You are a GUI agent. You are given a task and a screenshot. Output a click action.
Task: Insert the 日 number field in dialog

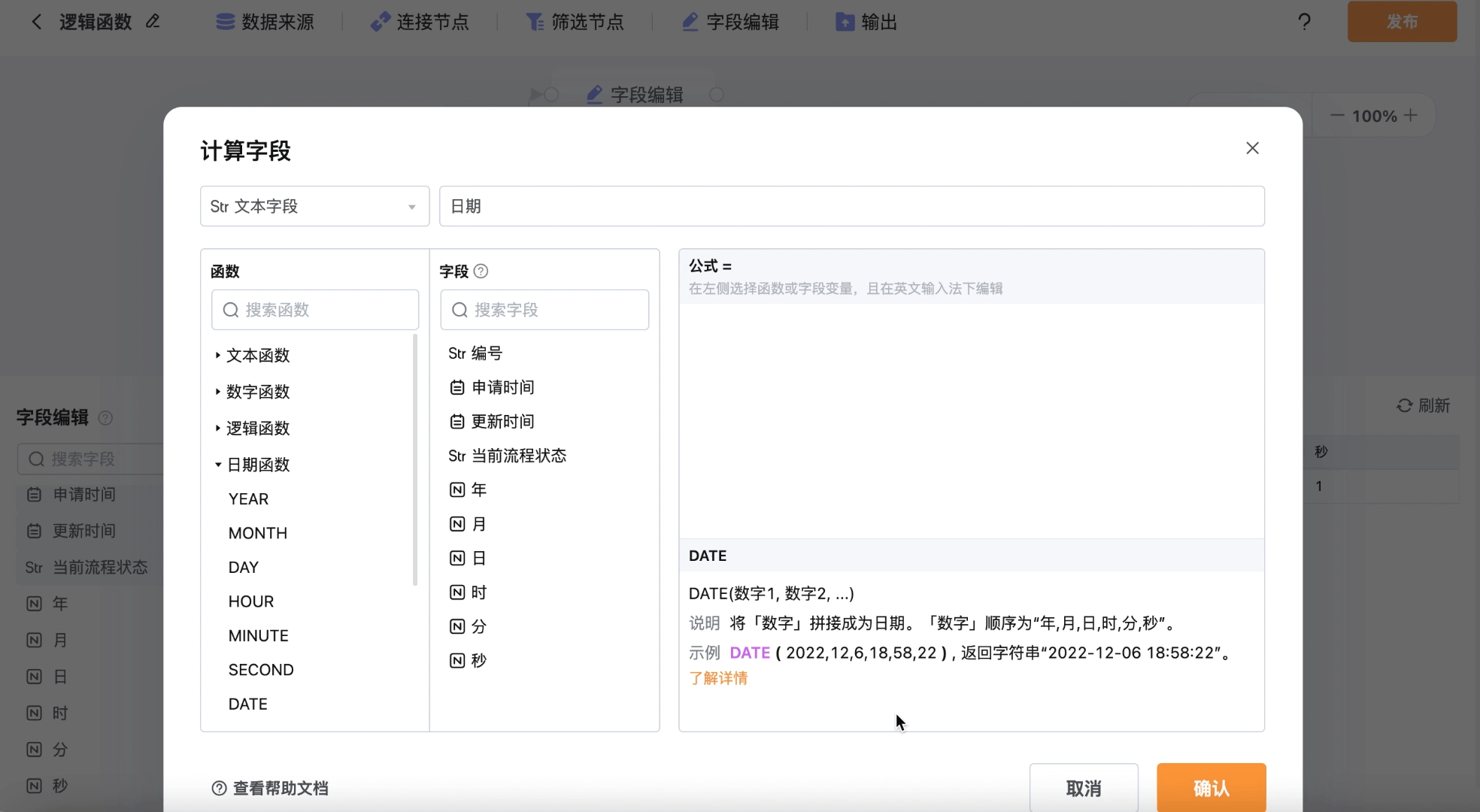[468, 558]
